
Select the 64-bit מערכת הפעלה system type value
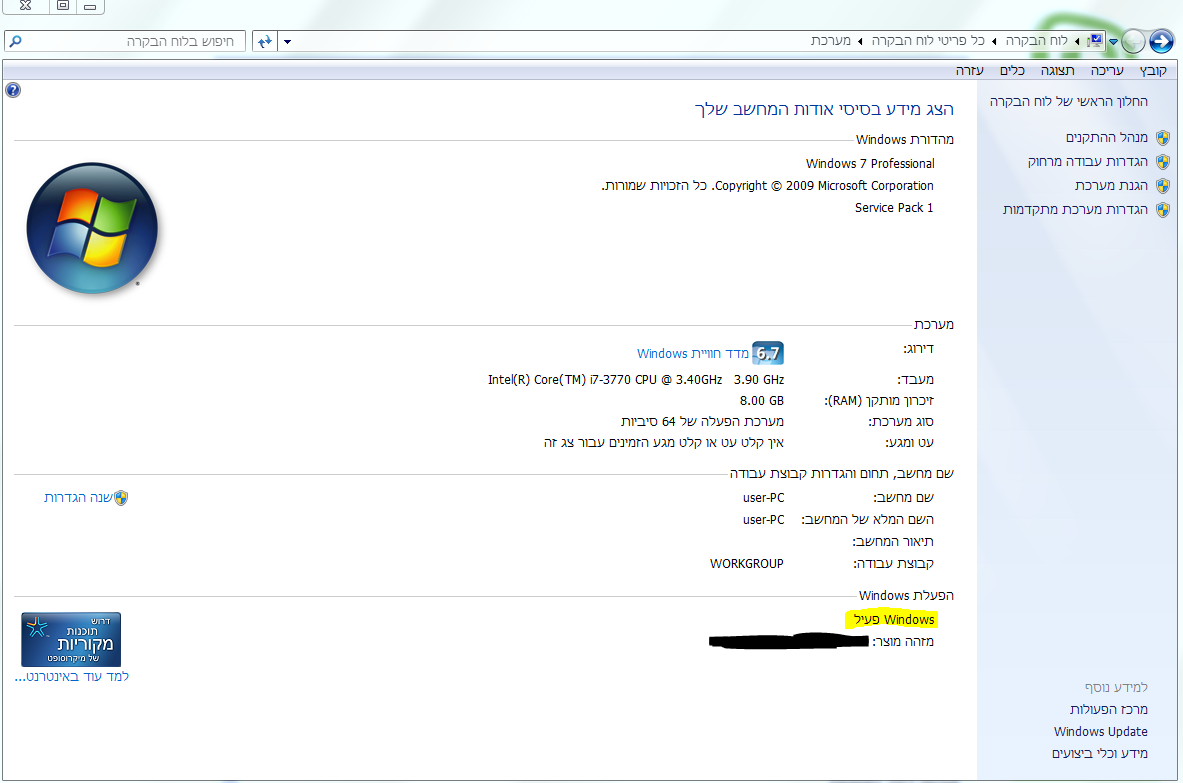[702, 422]
